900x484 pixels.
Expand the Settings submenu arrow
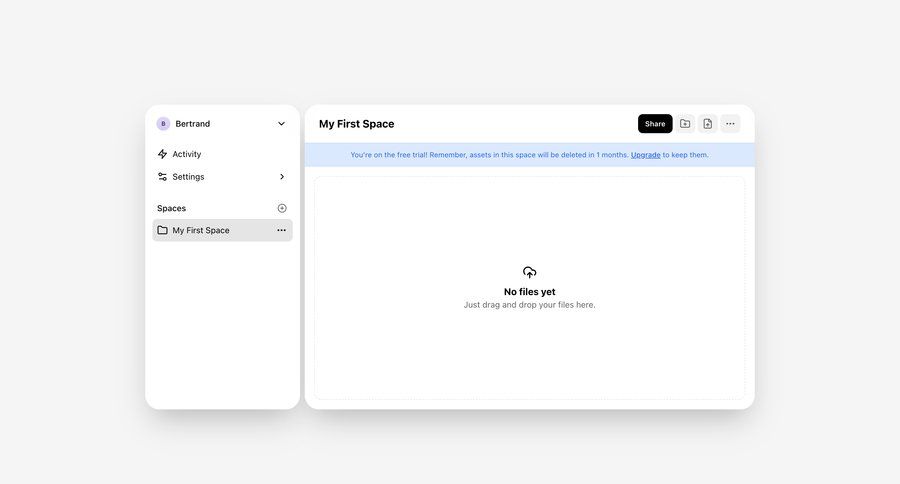[x=281, y=177]
